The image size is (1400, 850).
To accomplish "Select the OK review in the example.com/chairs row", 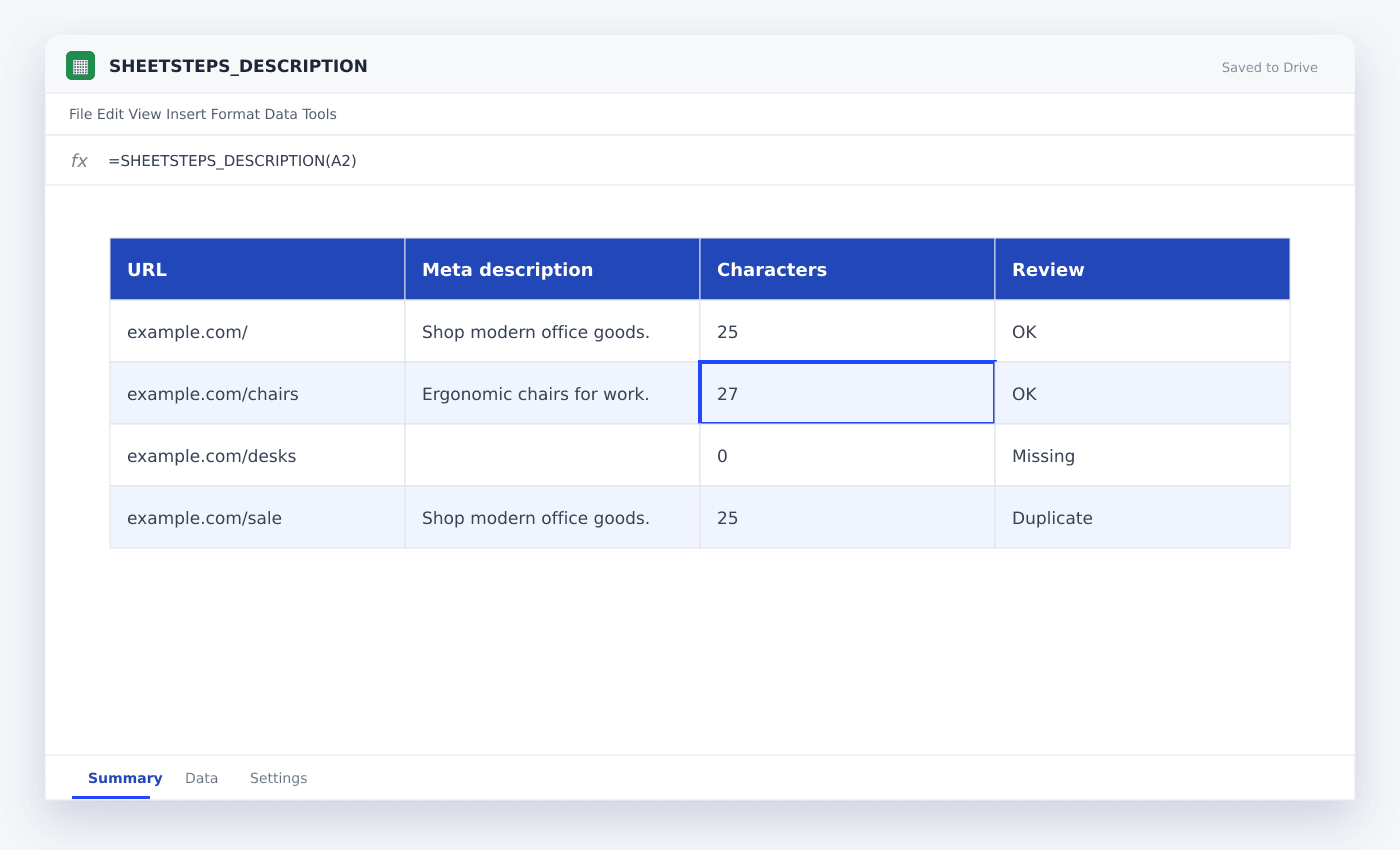I will pyautogui.click(x=1142, y=393).
